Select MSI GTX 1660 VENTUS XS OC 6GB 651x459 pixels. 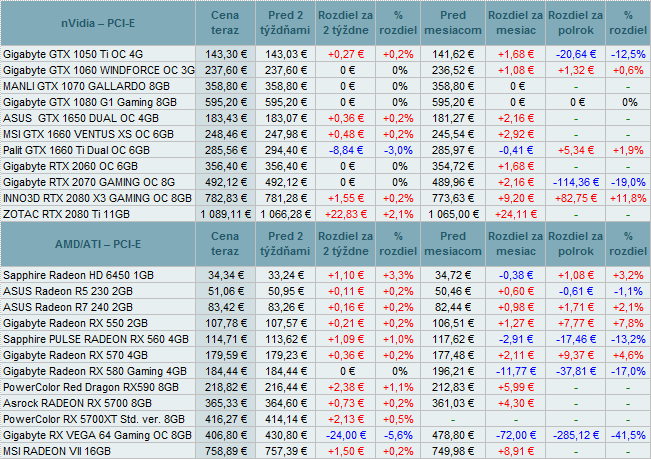click(88, 134)
